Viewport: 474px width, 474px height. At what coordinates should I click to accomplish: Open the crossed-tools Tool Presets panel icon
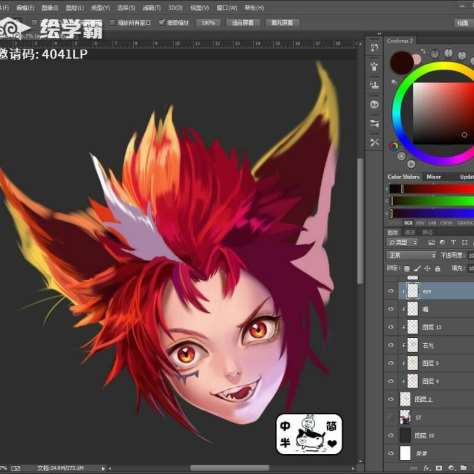pyautogui.click(x=374, y=143)
